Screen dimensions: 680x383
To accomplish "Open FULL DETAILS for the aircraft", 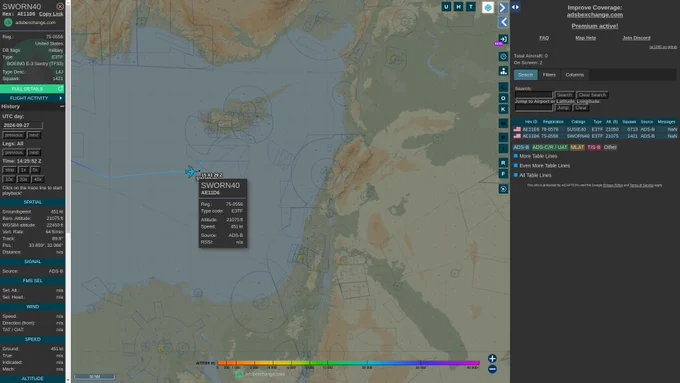I will pyautogui.click(x=33, y=88).
